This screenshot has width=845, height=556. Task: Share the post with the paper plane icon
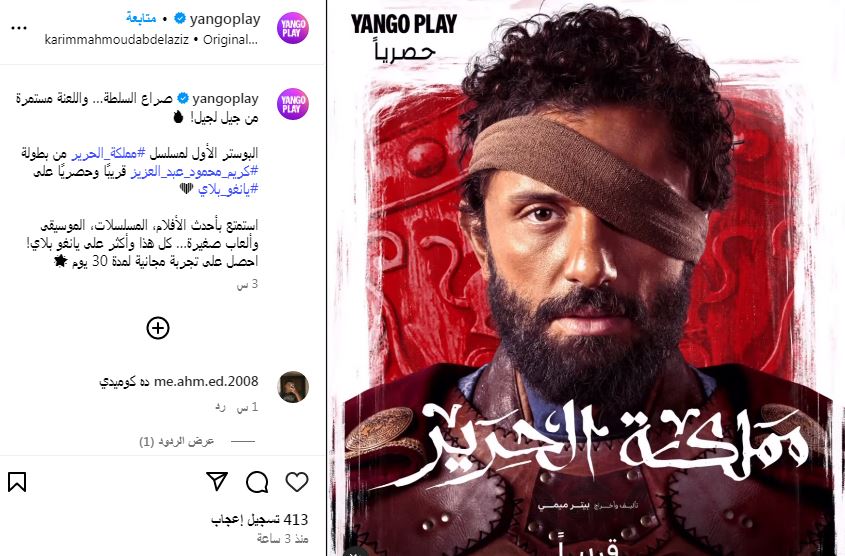[217, 482]
